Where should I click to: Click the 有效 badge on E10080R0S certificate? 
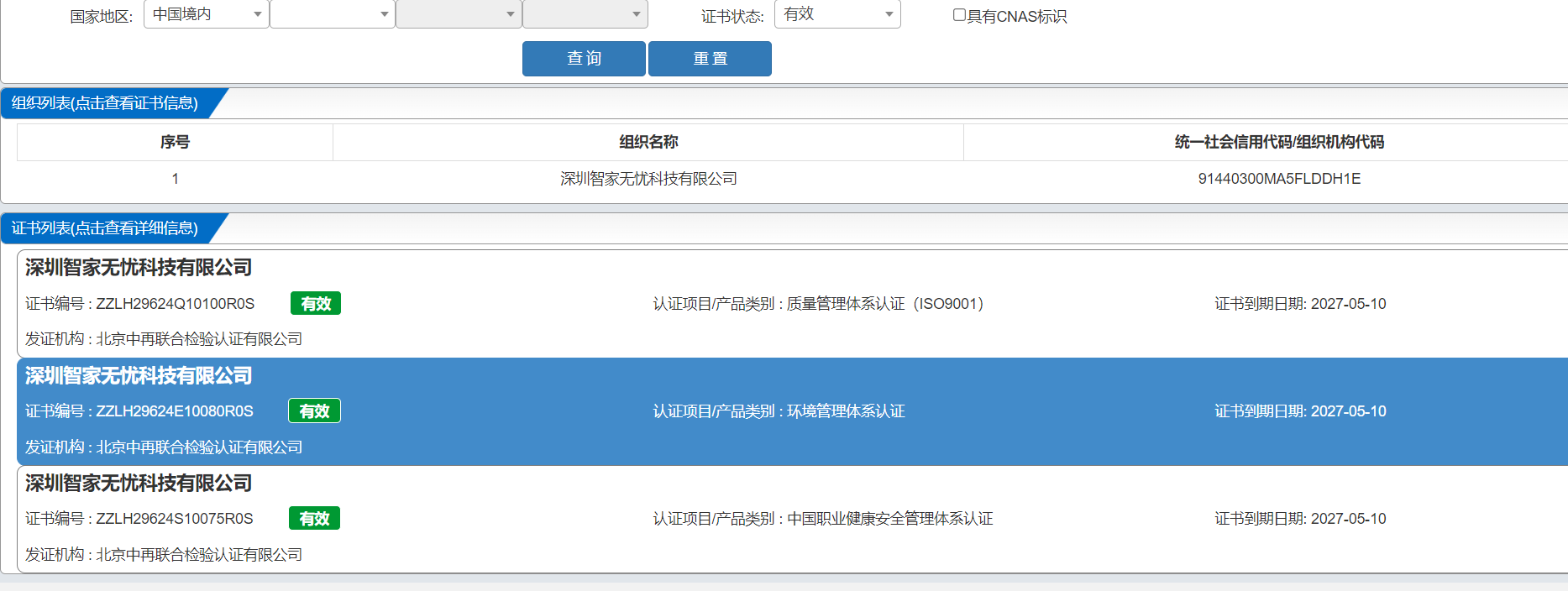(314, 411)
